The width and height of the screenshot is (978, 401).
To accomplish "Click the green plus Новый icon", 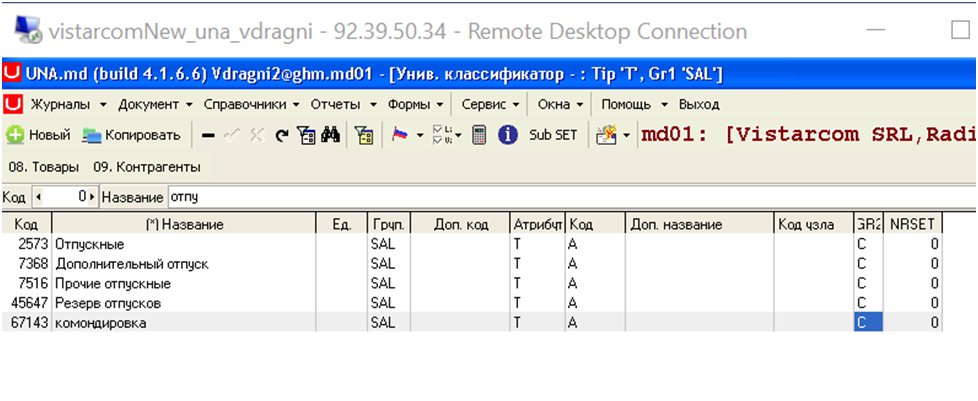I will pos(16,135).
